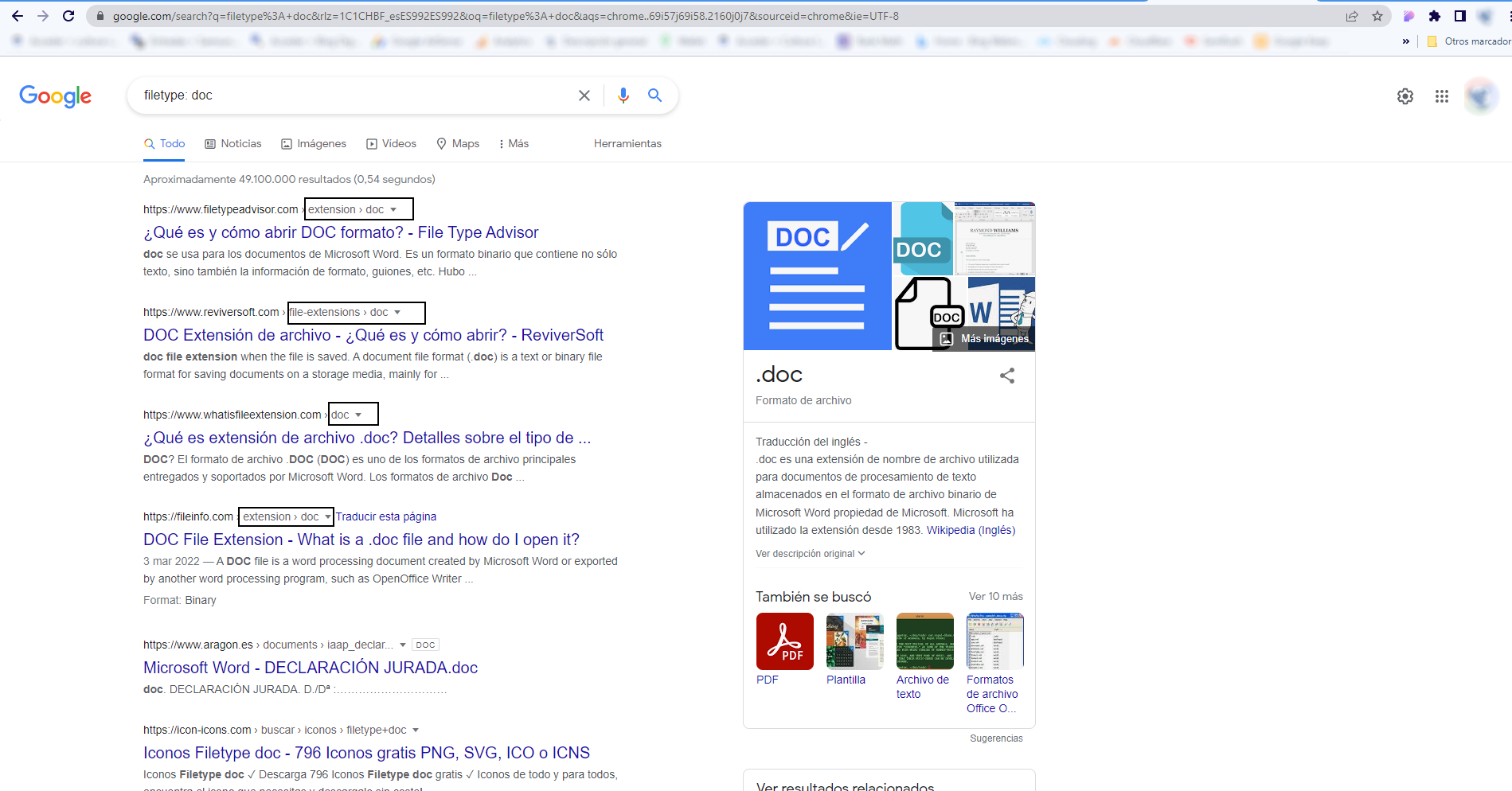This screenshot has width=1512, height=791.
Task: Bookmark this page with the star icon
Action: pos(1377,16)
